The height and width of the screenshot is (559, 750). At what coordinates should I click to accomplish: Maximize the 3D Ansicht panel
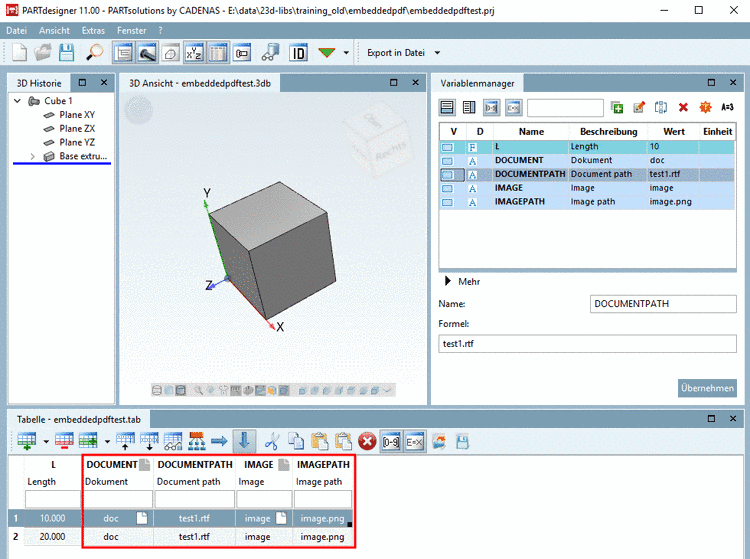coord(394,83)
